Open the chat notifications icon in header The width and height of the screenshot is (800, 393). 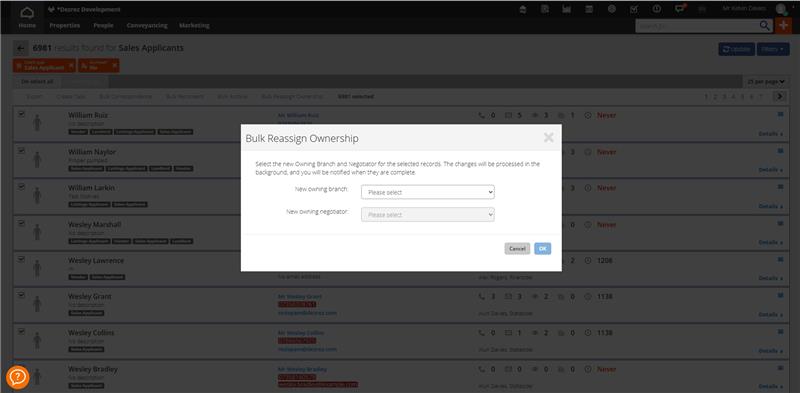point(679,9)
